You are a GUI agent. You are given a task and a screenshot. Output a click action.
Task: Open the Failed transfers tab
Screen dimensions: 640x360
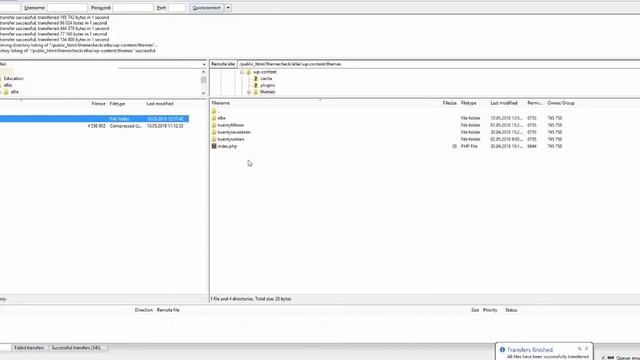tap(29, 348)
